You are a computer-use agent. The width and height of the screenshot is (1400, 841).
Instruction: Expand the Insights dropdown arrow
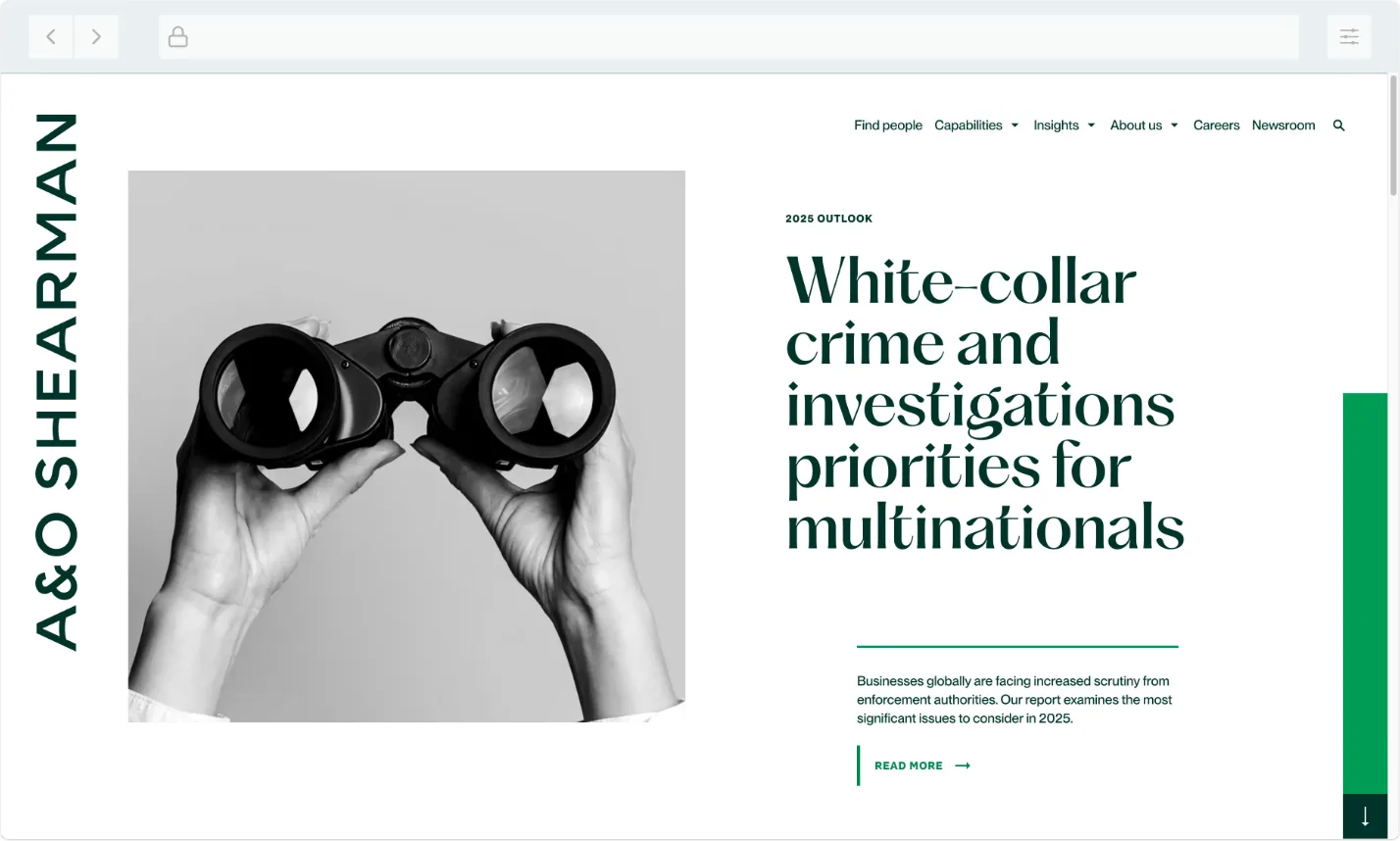coord(1091,125)
